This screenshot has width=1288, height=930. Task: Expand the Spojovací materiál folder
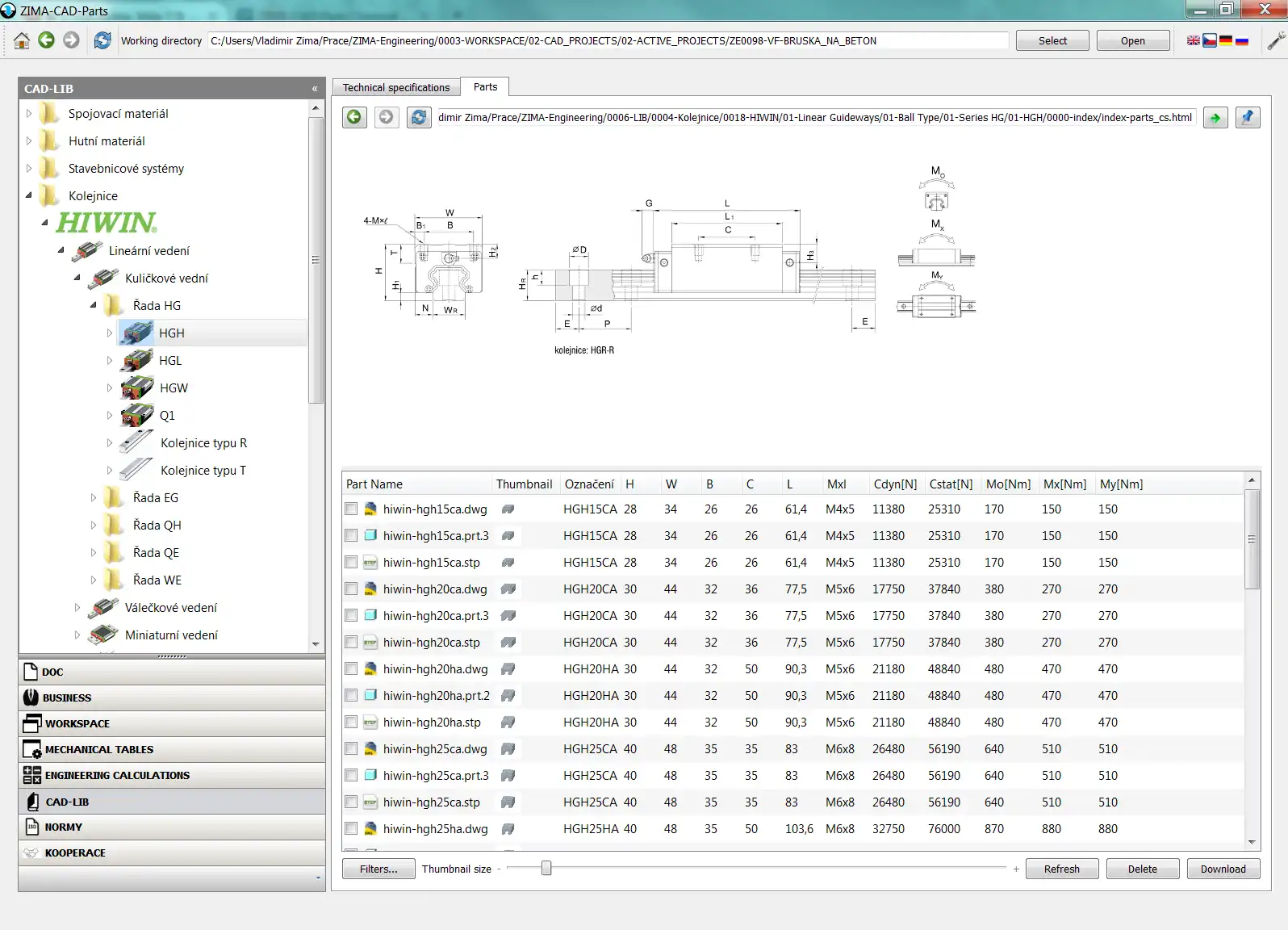tap(29, 114)
